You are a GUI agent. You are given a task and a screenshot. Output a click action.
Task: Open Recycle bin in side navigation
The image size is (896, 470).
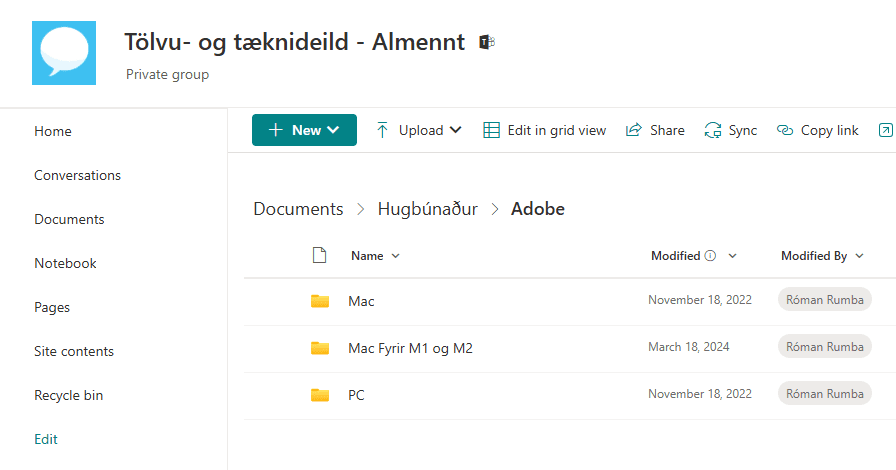click(68, 395)
